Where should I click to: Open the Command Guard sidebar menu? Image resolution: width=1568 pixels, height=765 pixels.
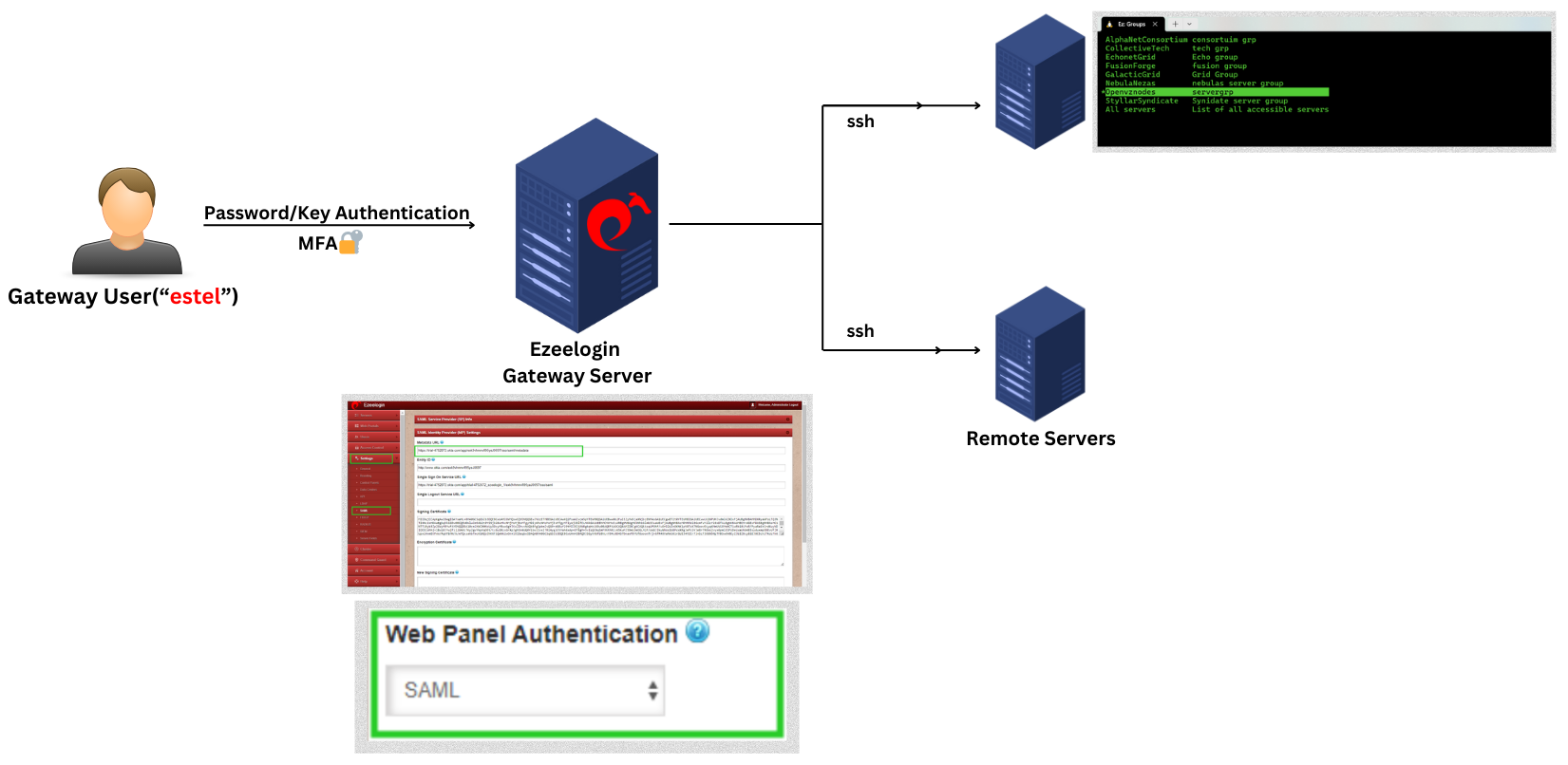(373, 560)
